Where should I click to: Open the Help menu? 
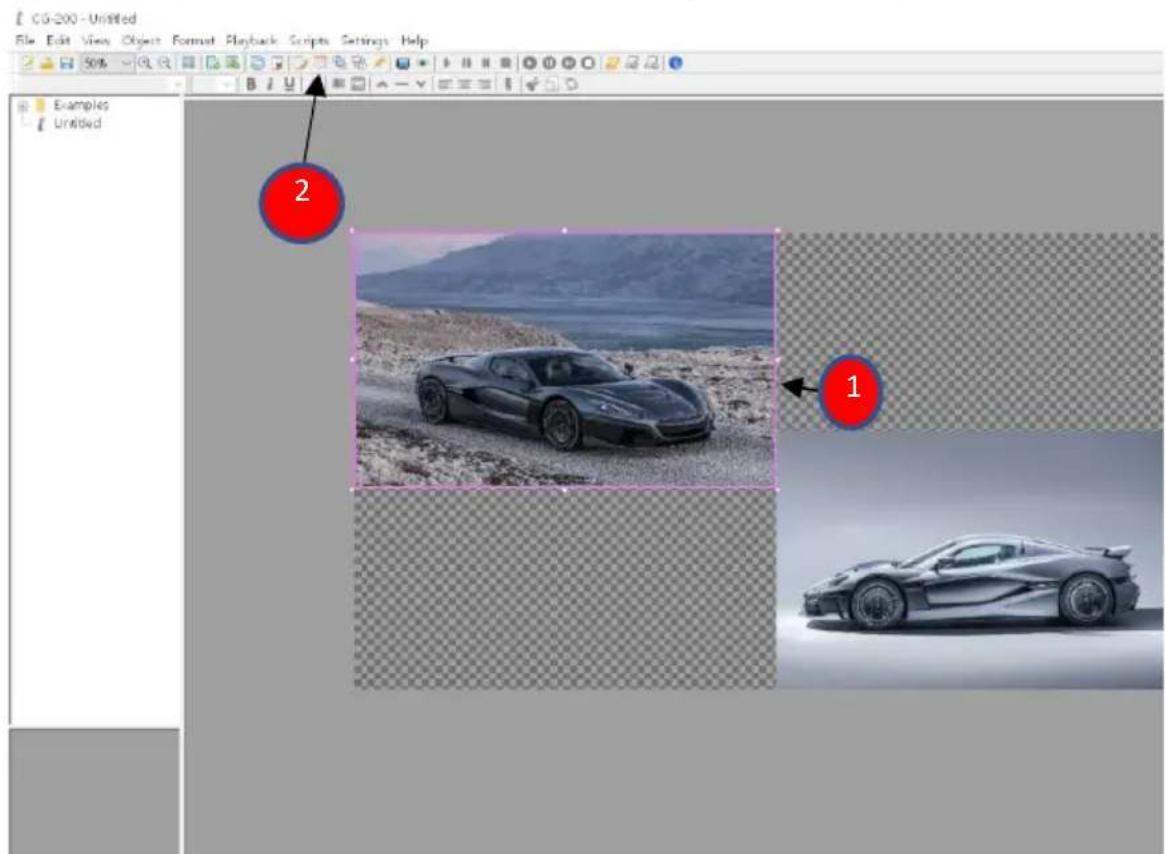click(415, 40)
